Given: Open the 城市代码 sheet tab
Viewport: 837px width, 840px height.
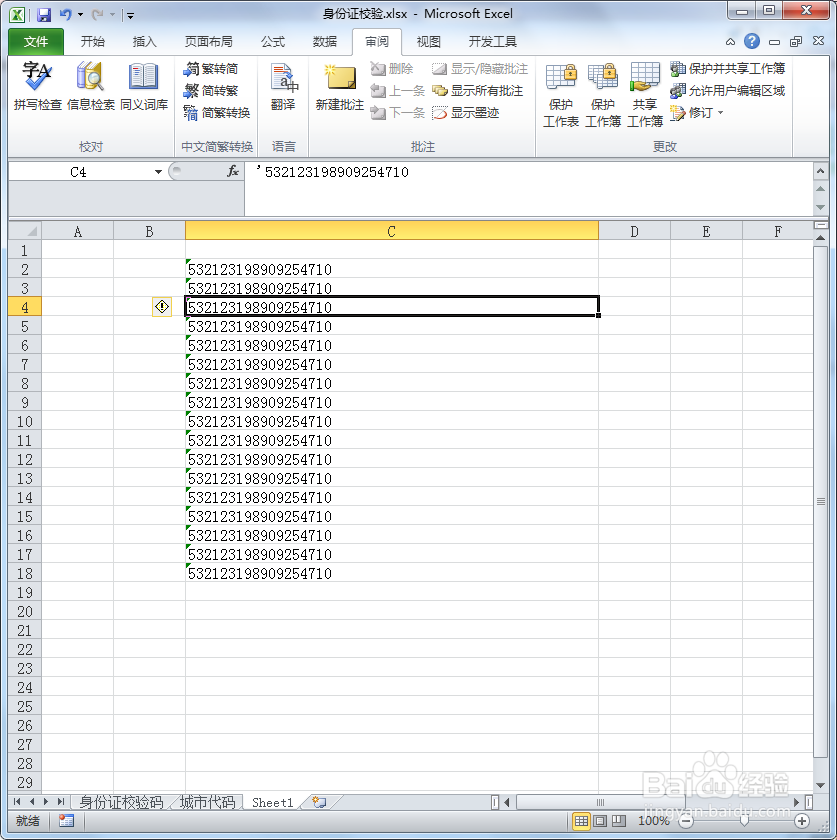Looking at the screenshot, I should pyautogui.click(x=207, y=802).
